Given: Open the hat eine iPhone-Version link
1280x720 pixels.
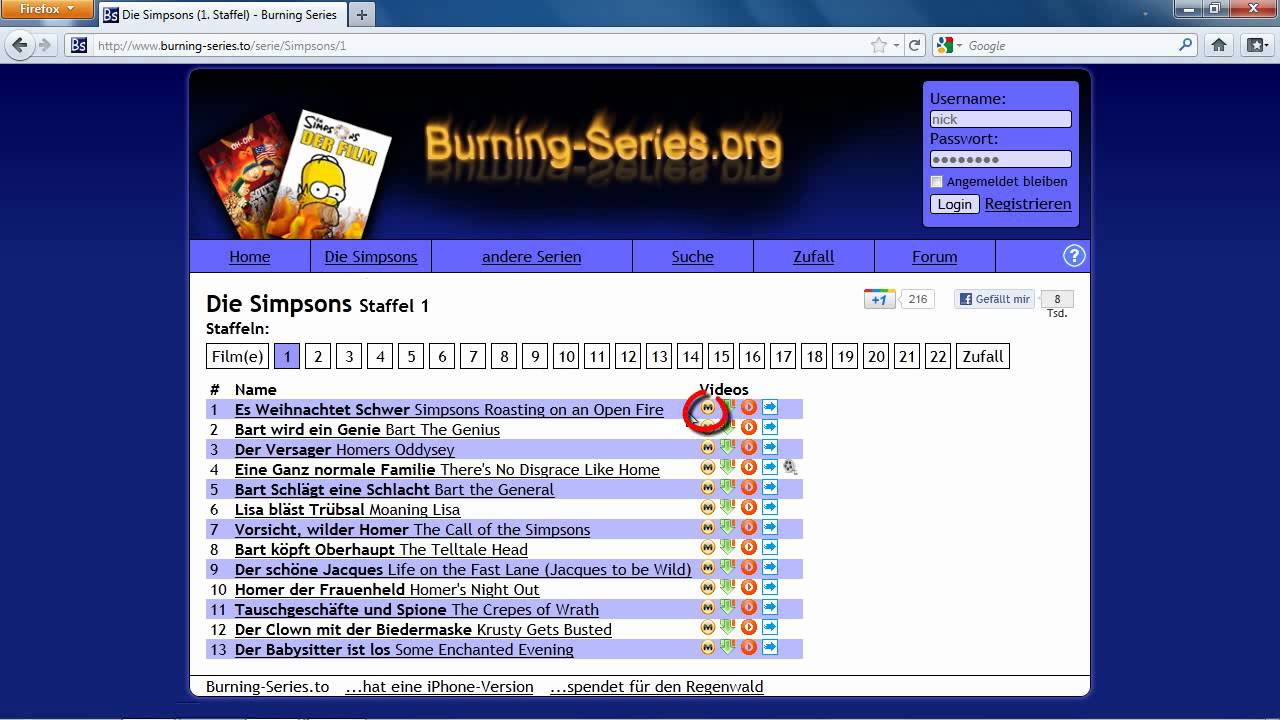Looking at the screenshot, I should 439,687.
